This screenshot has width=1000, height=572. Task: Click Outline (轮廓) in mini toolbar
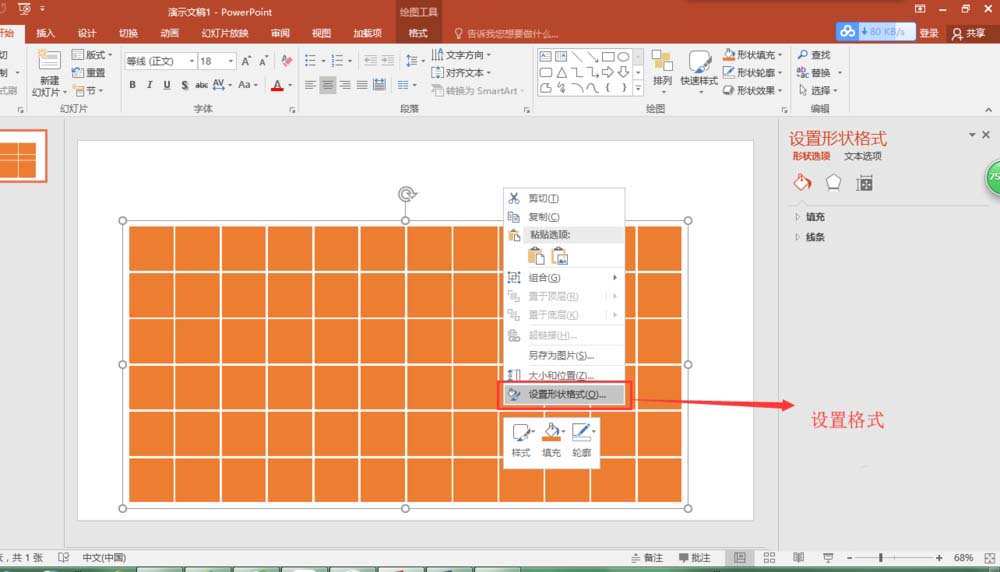click(x=582, y=440)
